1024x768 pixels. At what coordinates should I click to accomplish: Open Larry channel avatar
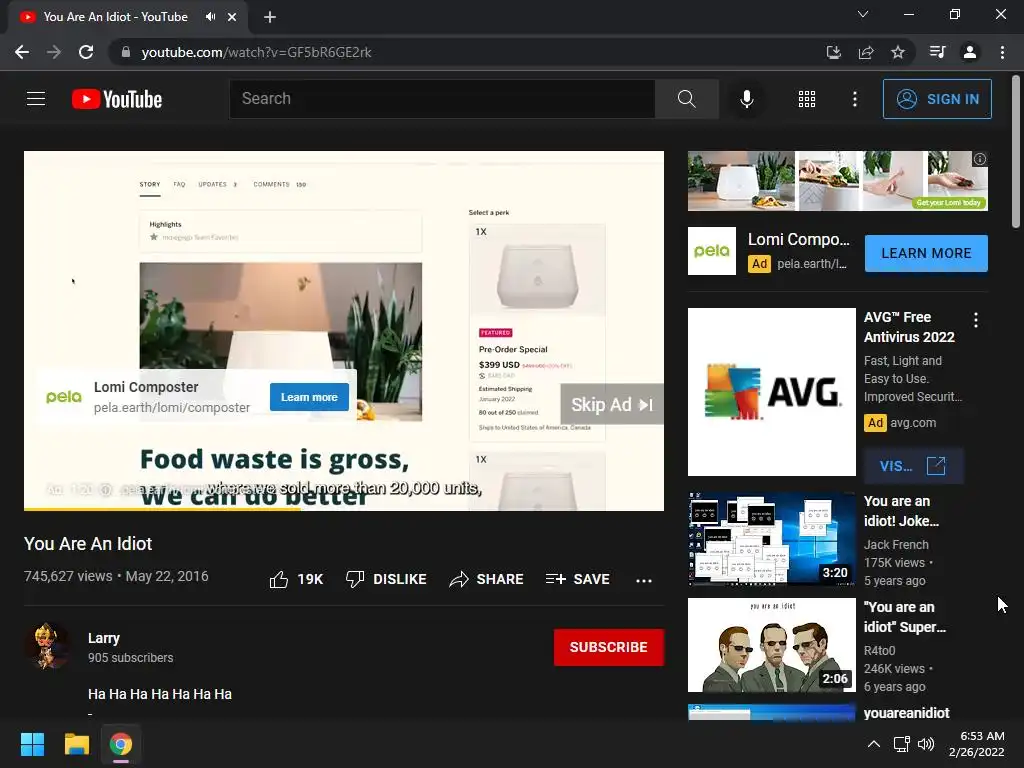(x=47, y=646)
